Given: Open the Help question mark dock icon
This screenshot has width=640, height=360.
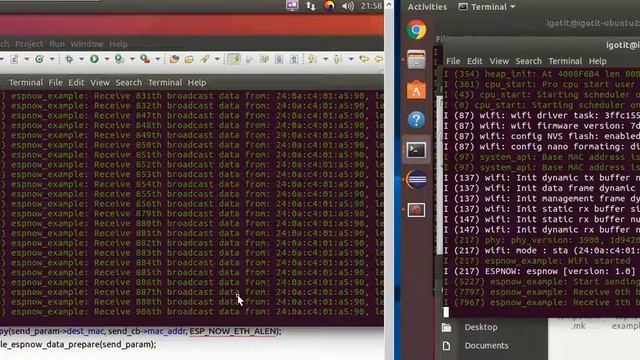Looking at the screenshot, I should (x=416, y=120).
